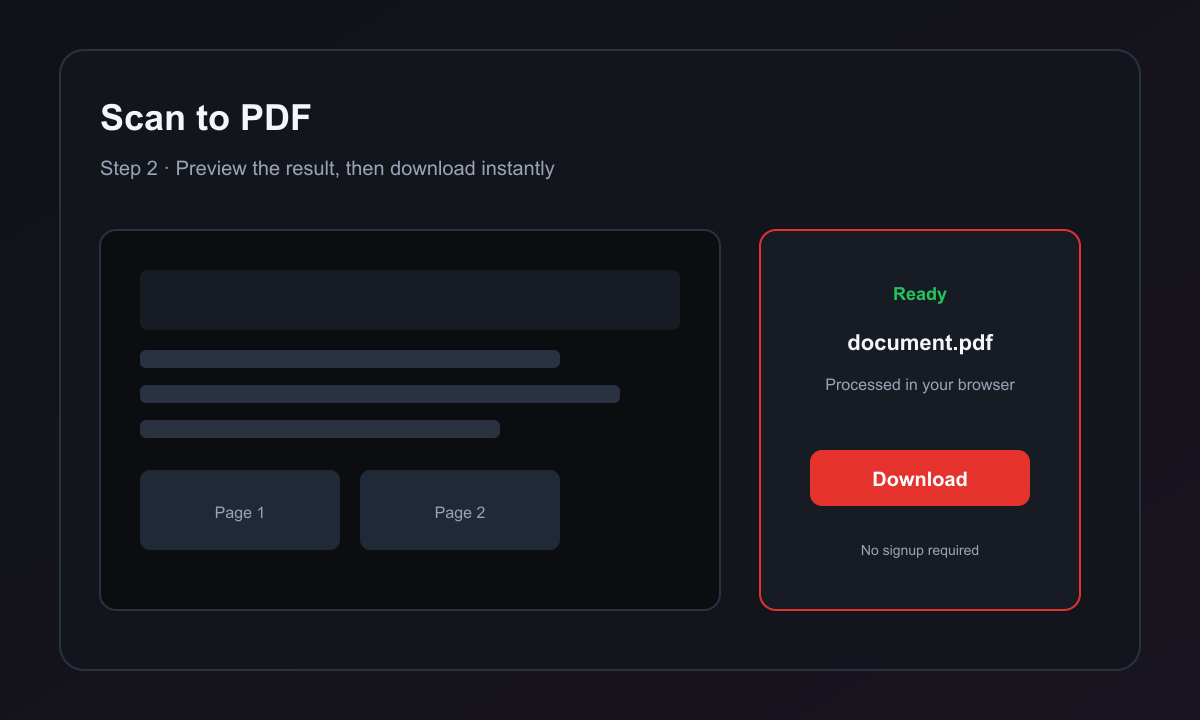1200x720 pixels.
Task: Click the 'Processed in your browser' text
Action: click(x=920, y=385)
